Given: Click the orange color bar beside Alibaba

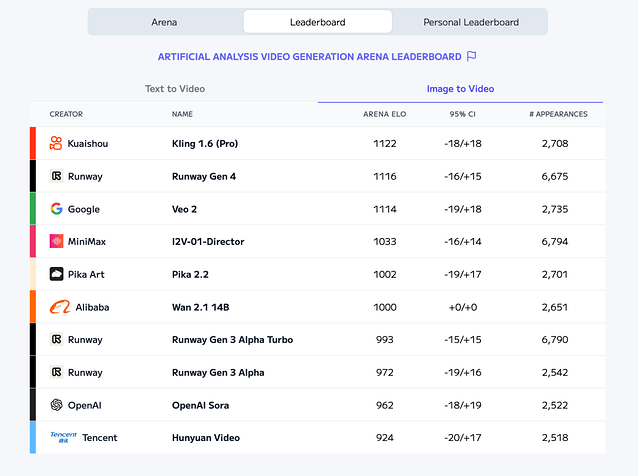Looking at the screenshot, I should 32,307.
